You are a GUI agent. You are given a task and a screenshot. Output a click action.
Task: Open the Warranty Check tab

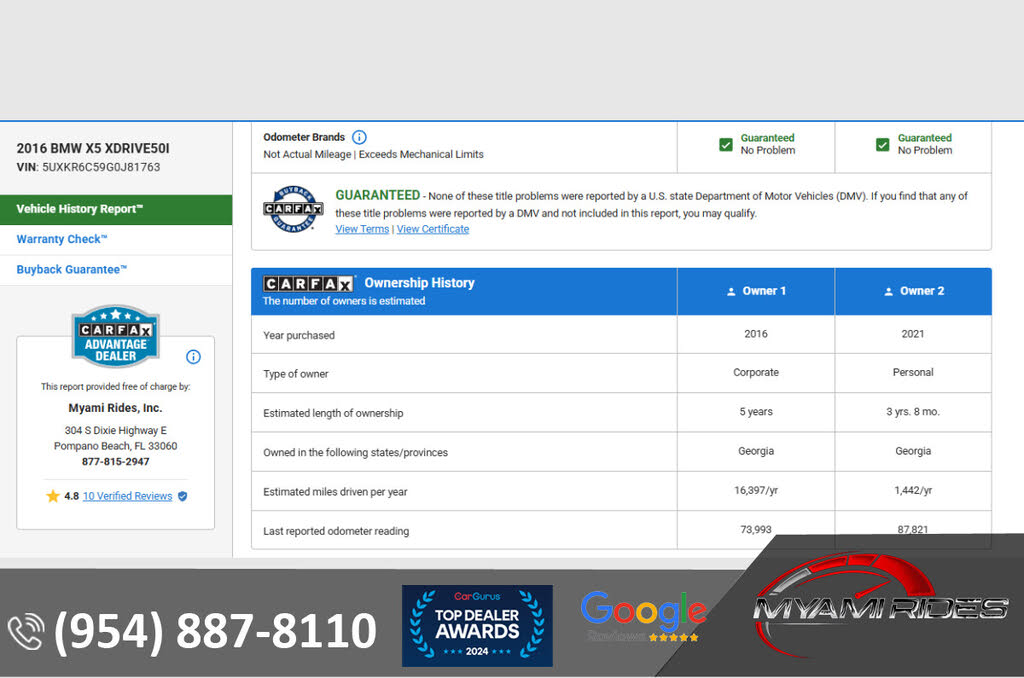116,240
